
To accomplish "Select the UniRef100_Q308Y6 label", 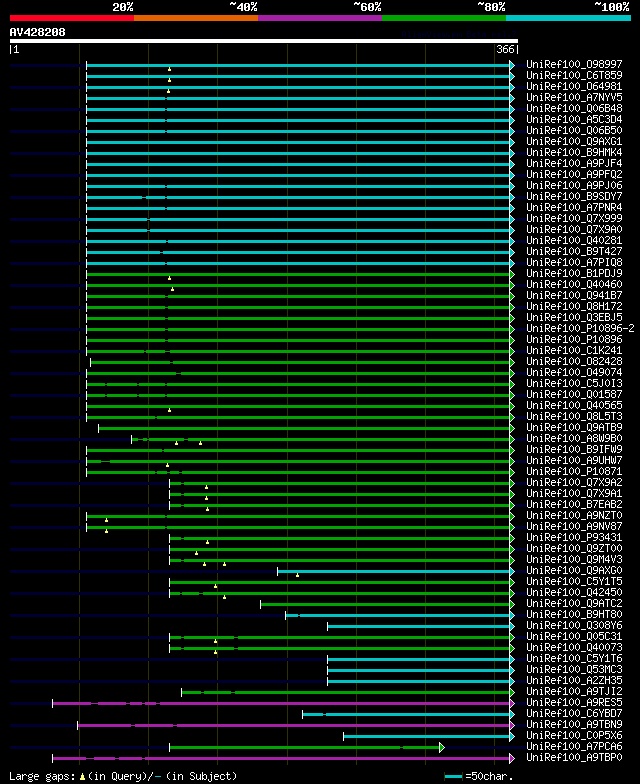I will tap(574, 626).
